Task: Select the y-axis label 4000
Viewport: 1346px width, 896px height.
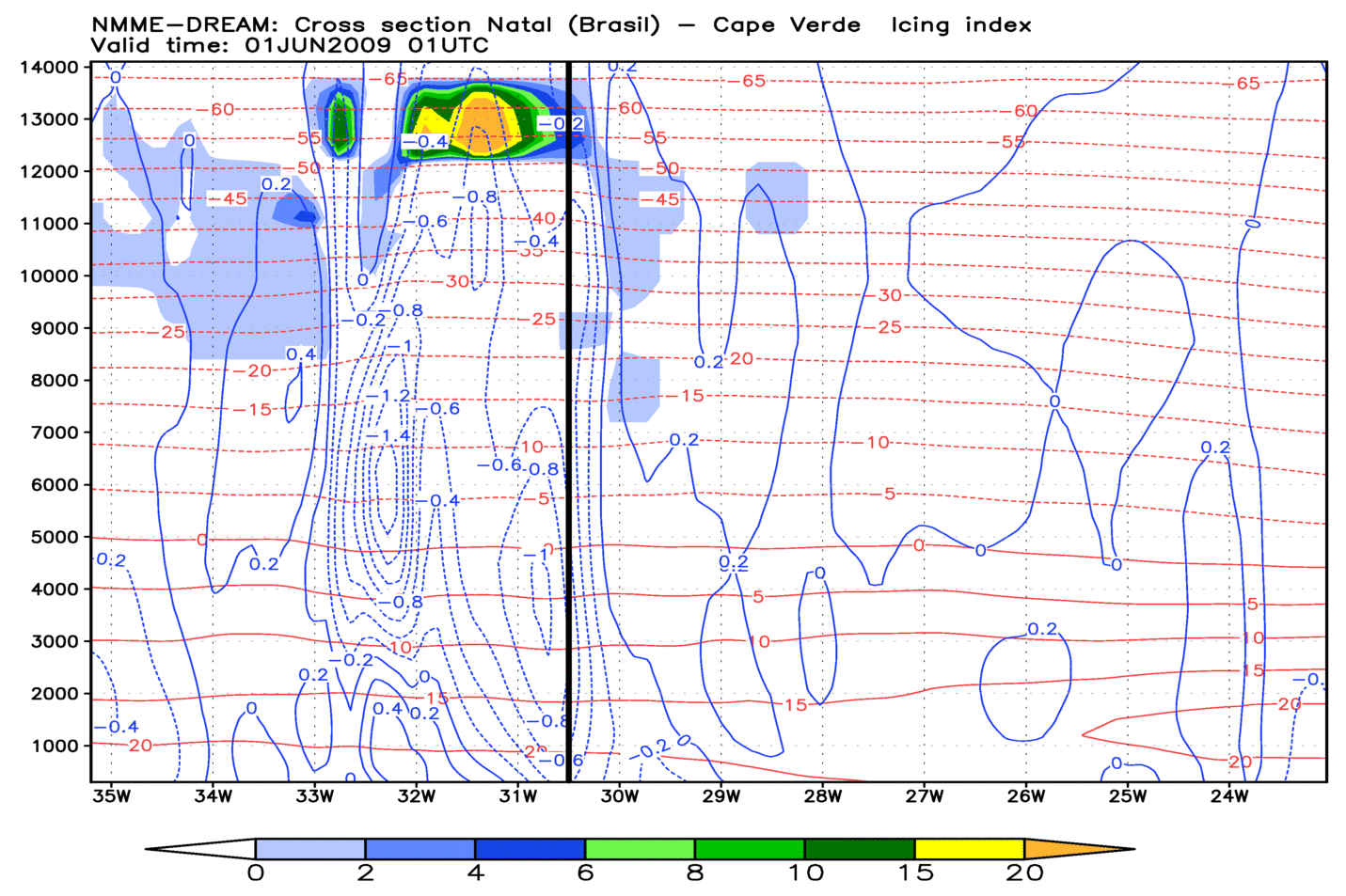Action: 55,589
